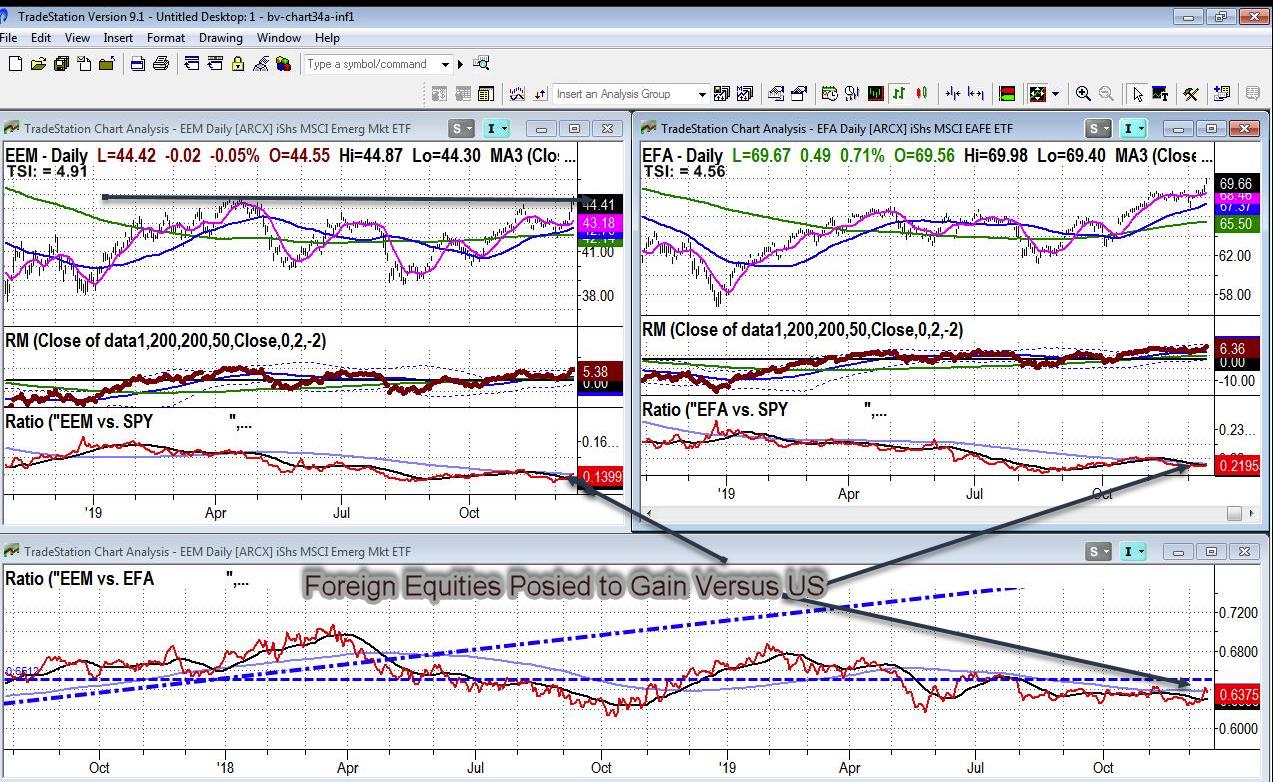Click the greyed Zoom Out magnifier icon
This screenshot has width=1273, height=782.
tap(1106, 93)
